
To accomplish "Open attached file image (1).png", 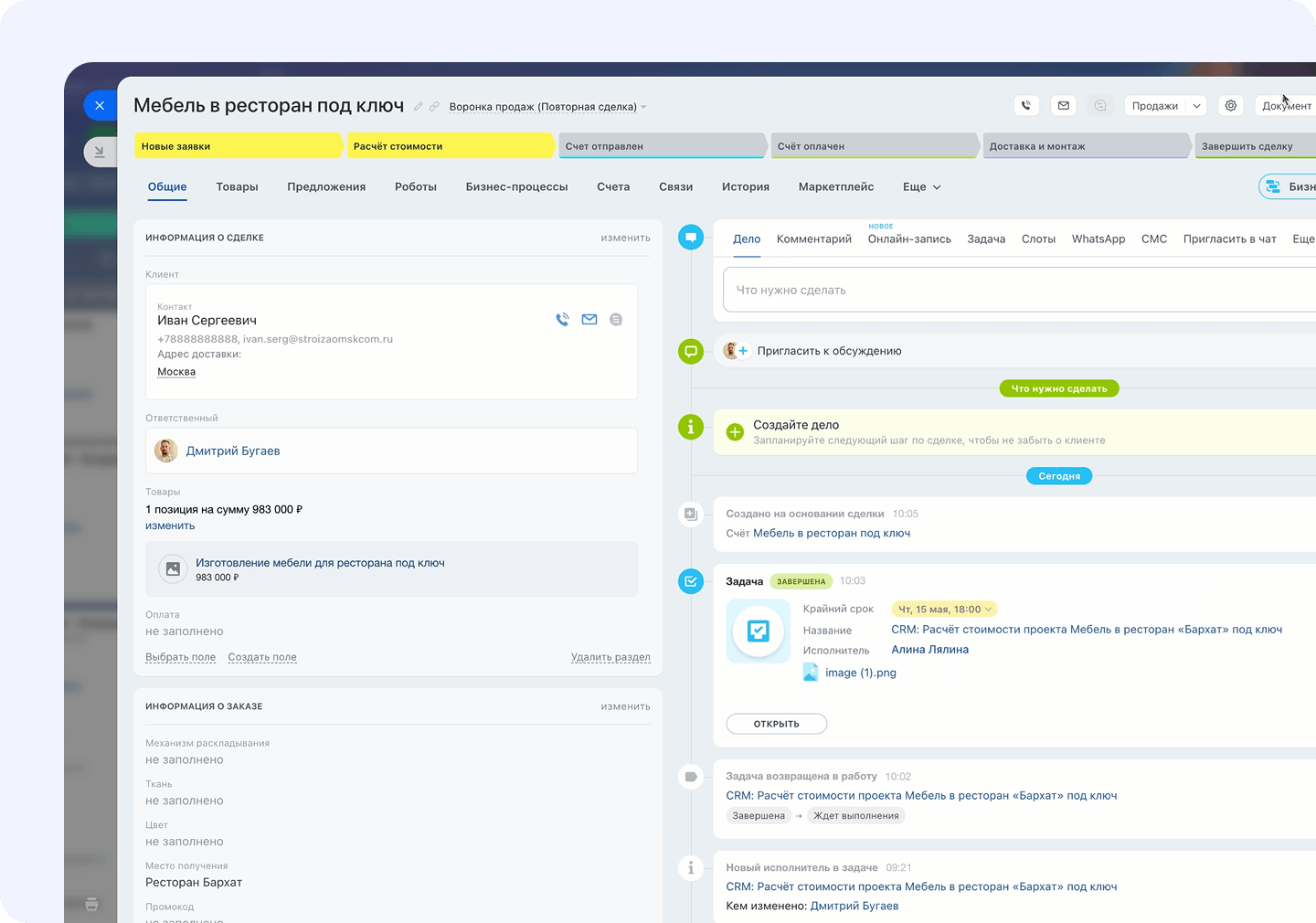I will pos(860,673).
